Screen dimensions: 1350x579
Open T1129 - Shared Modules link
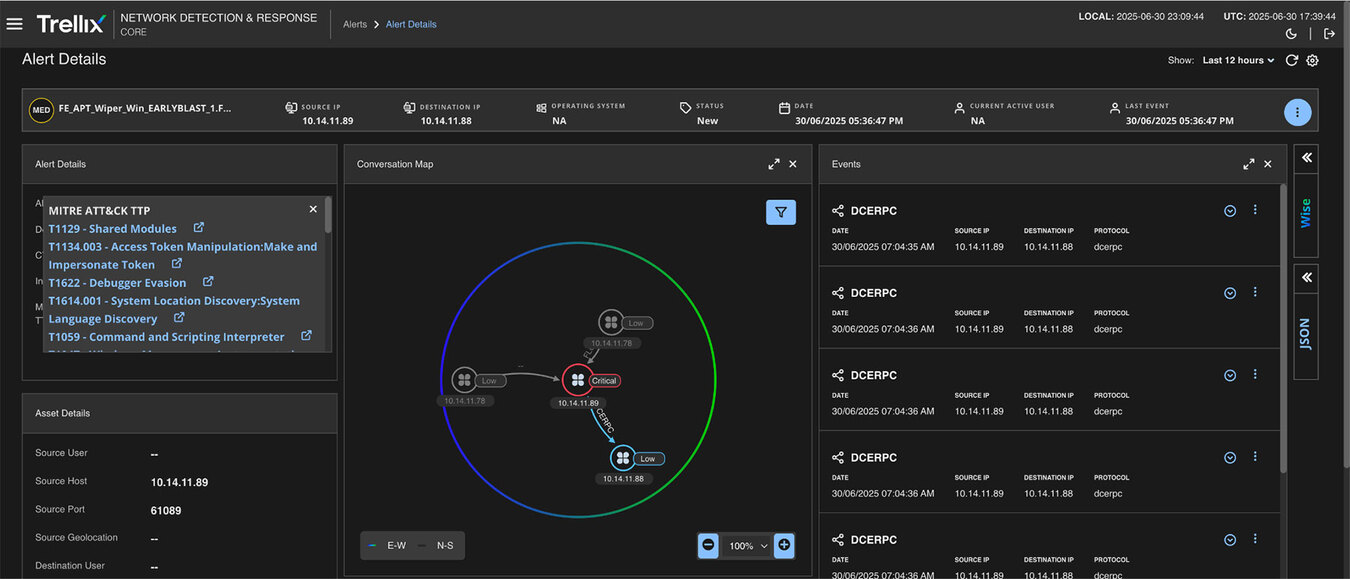pos(112,229)
